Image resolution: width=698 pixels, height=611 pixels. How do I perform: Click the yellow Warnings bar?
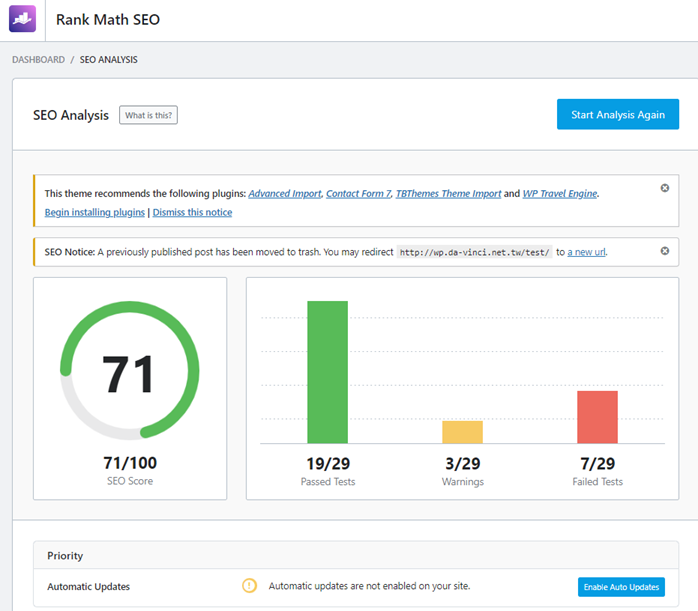463,432
